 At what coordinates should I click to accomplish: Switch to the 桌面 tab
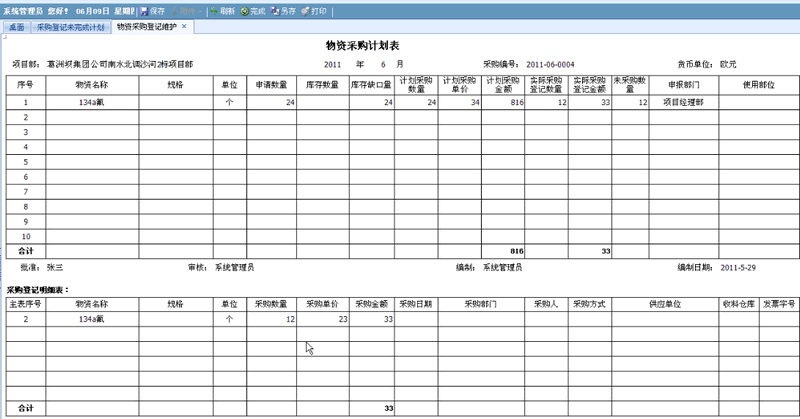click(16, 26)
